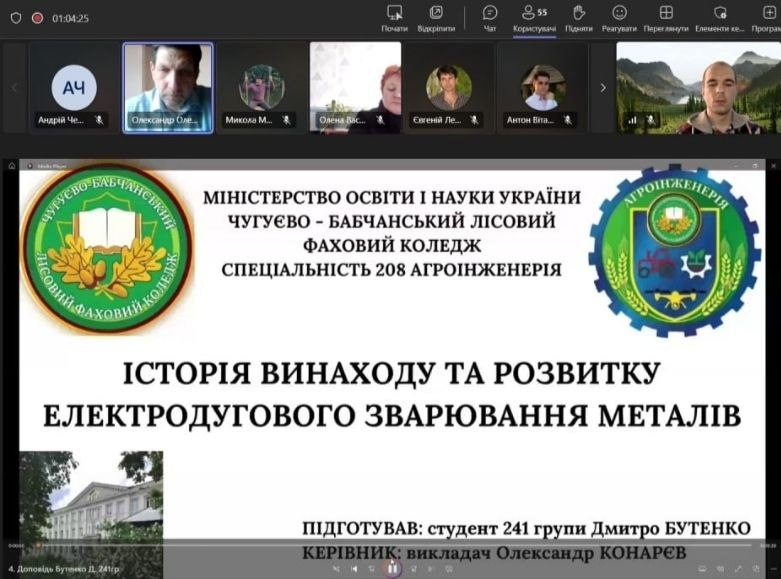Open the Чат (Chat) panel

490,17
